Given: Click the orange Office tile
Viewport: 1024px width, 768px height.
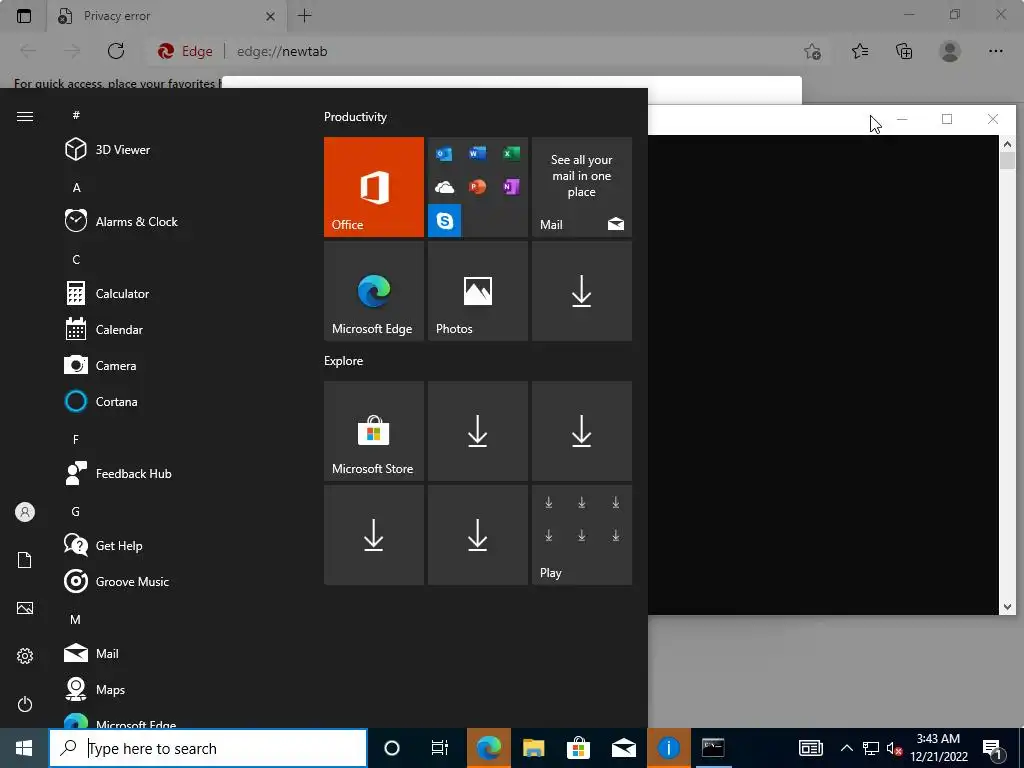Looking at the screenshot, I should [374, 187].
